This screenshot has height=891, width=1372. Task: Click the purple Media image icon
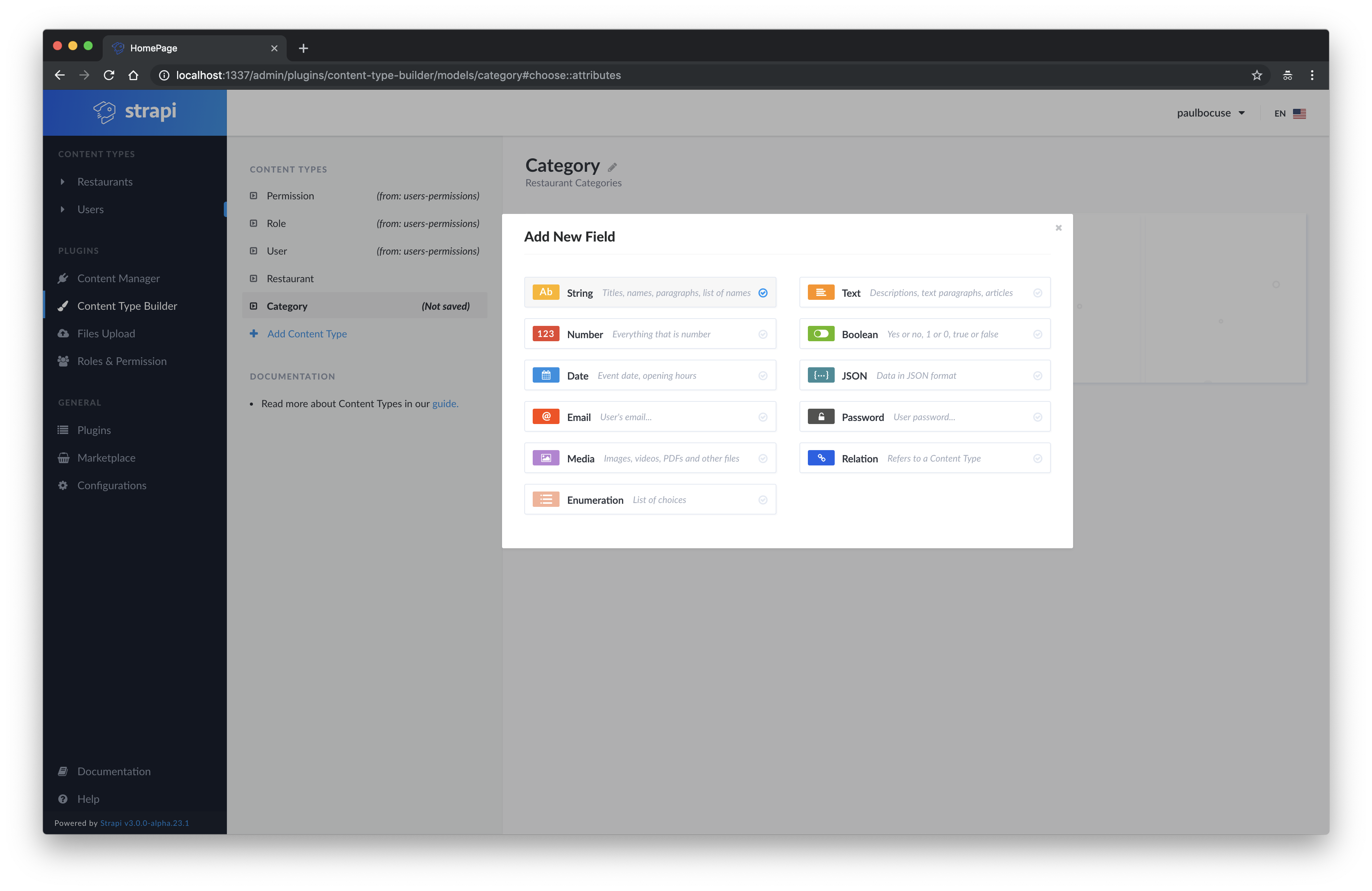(545, 458)
